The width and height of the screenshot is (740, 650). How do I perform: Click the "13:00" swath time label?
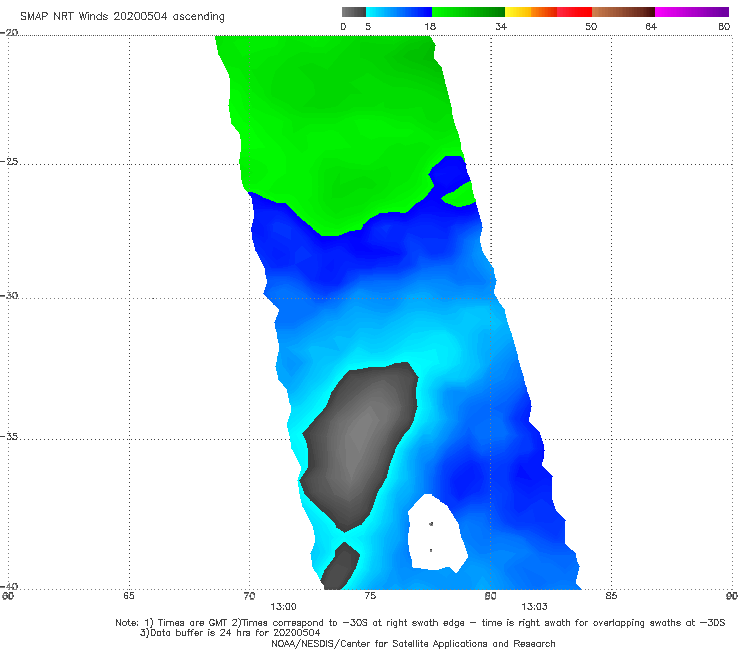pos(283,607)
